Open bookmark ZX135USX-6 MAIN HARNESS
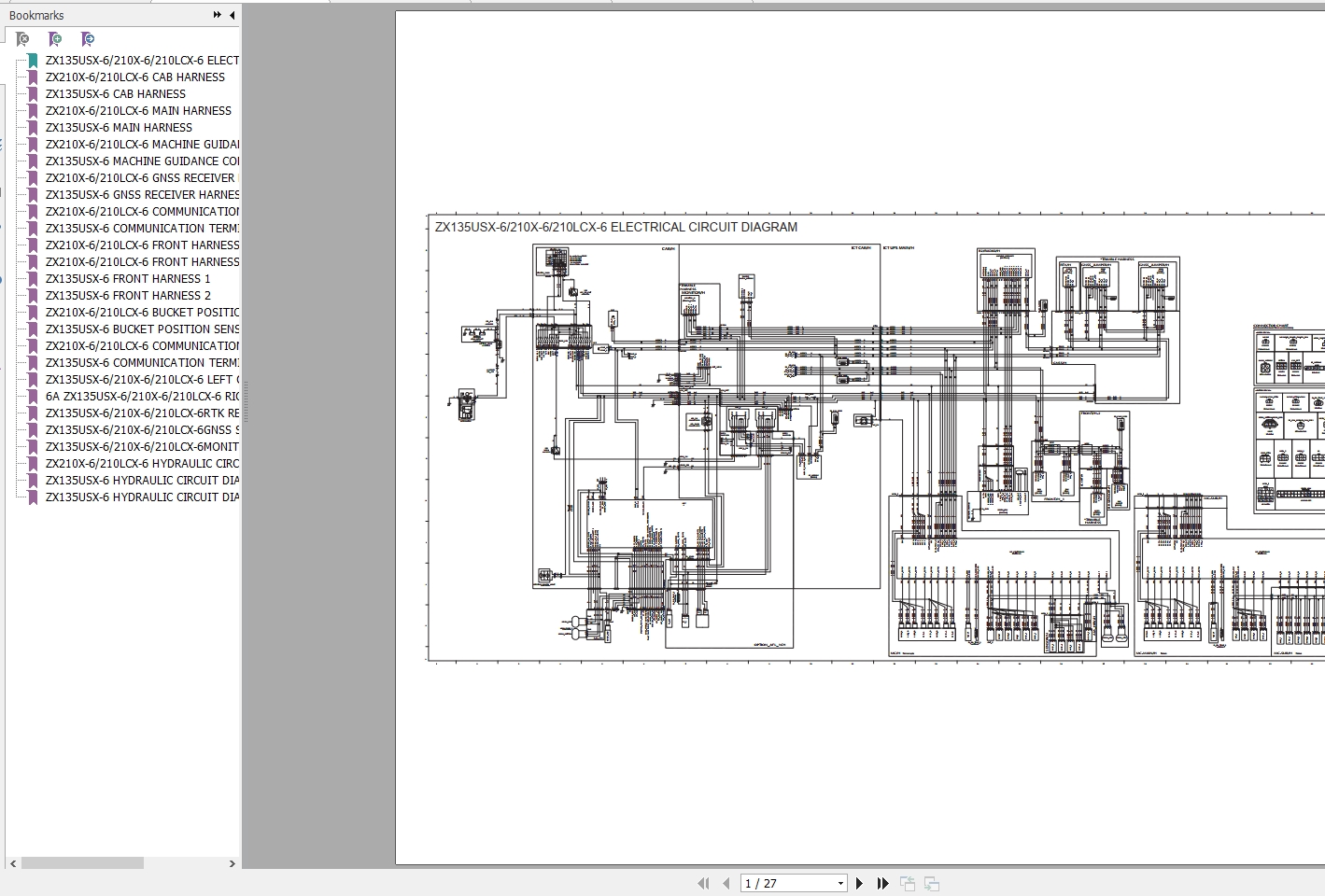1325x896 pixels. 119,128
